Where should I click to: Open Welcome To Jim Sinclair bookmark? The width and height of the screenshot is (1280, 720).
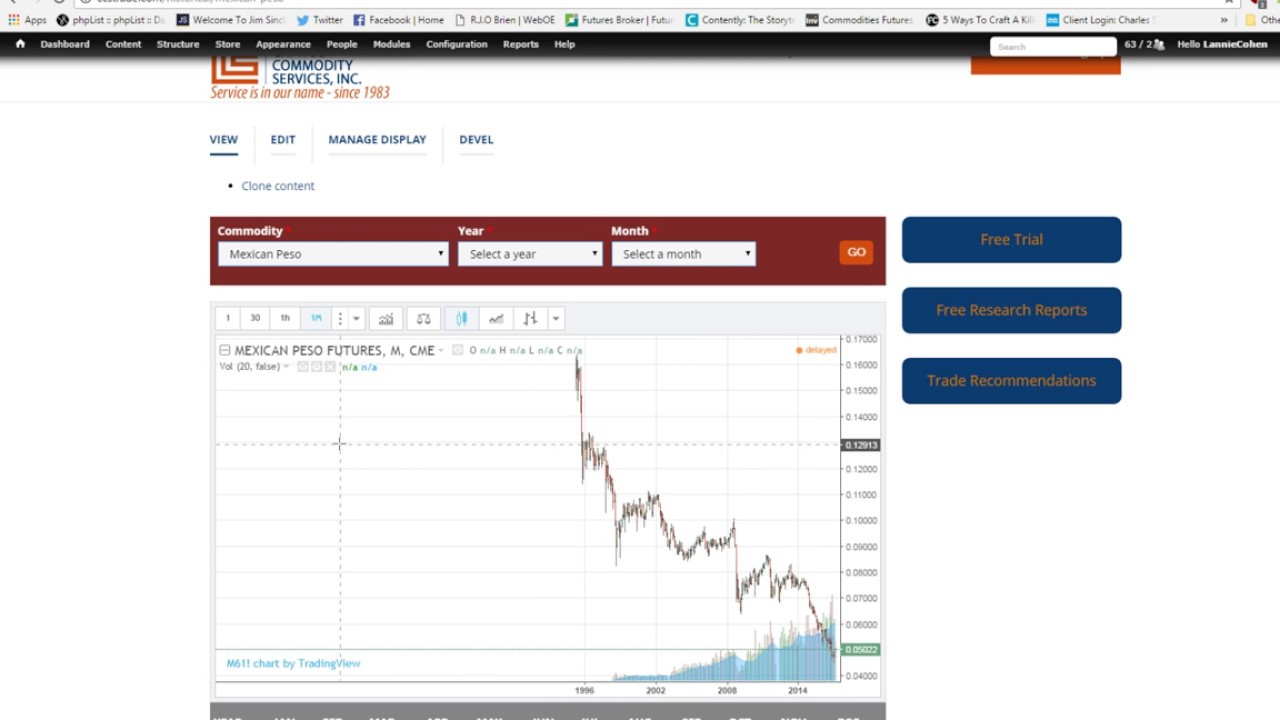click(230, 20)
